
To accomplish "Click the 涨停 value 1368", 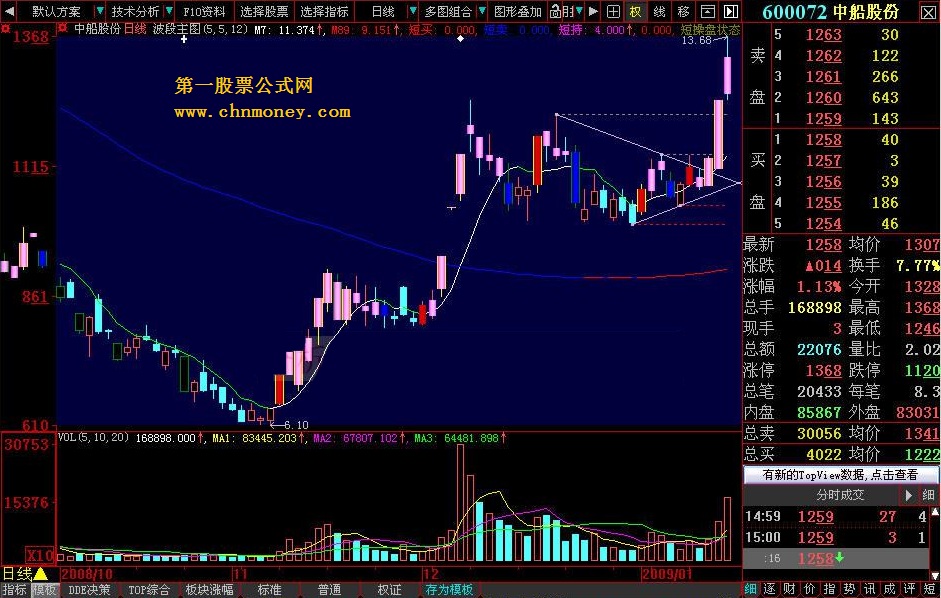I will (823, 370).
